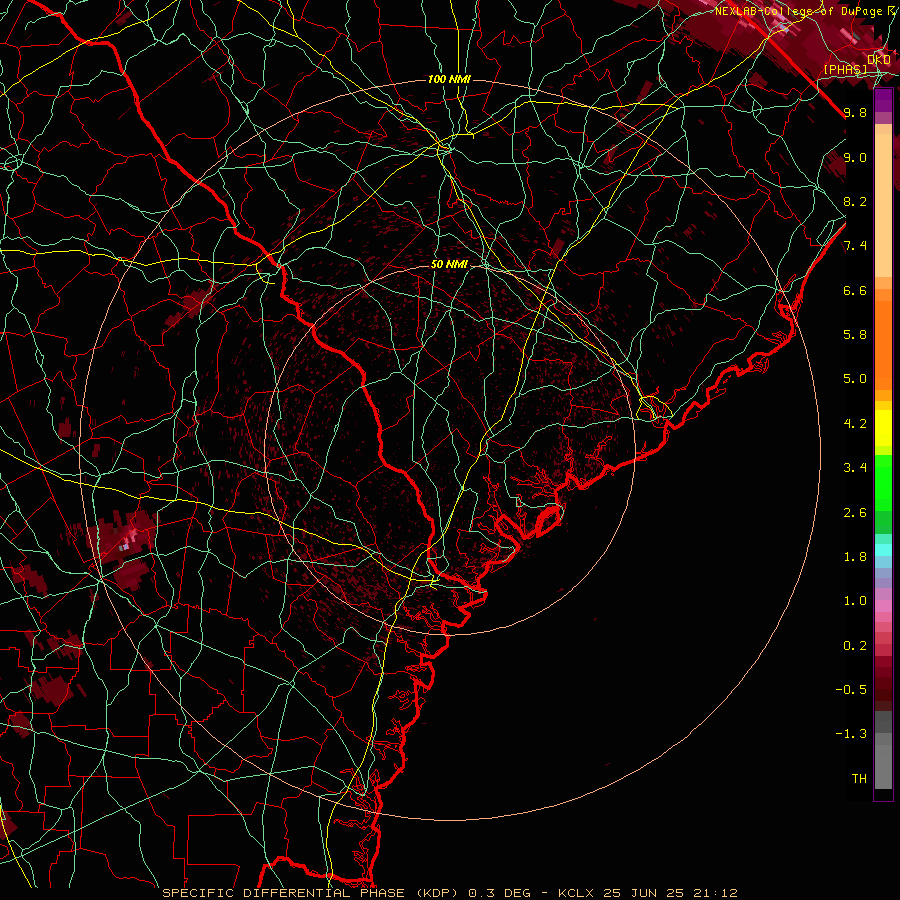The width and height of the screenshot is (900, 900).
Task: Click the 25 JUN 25 21:12 timestamp
Action: (x=670, y=893)
